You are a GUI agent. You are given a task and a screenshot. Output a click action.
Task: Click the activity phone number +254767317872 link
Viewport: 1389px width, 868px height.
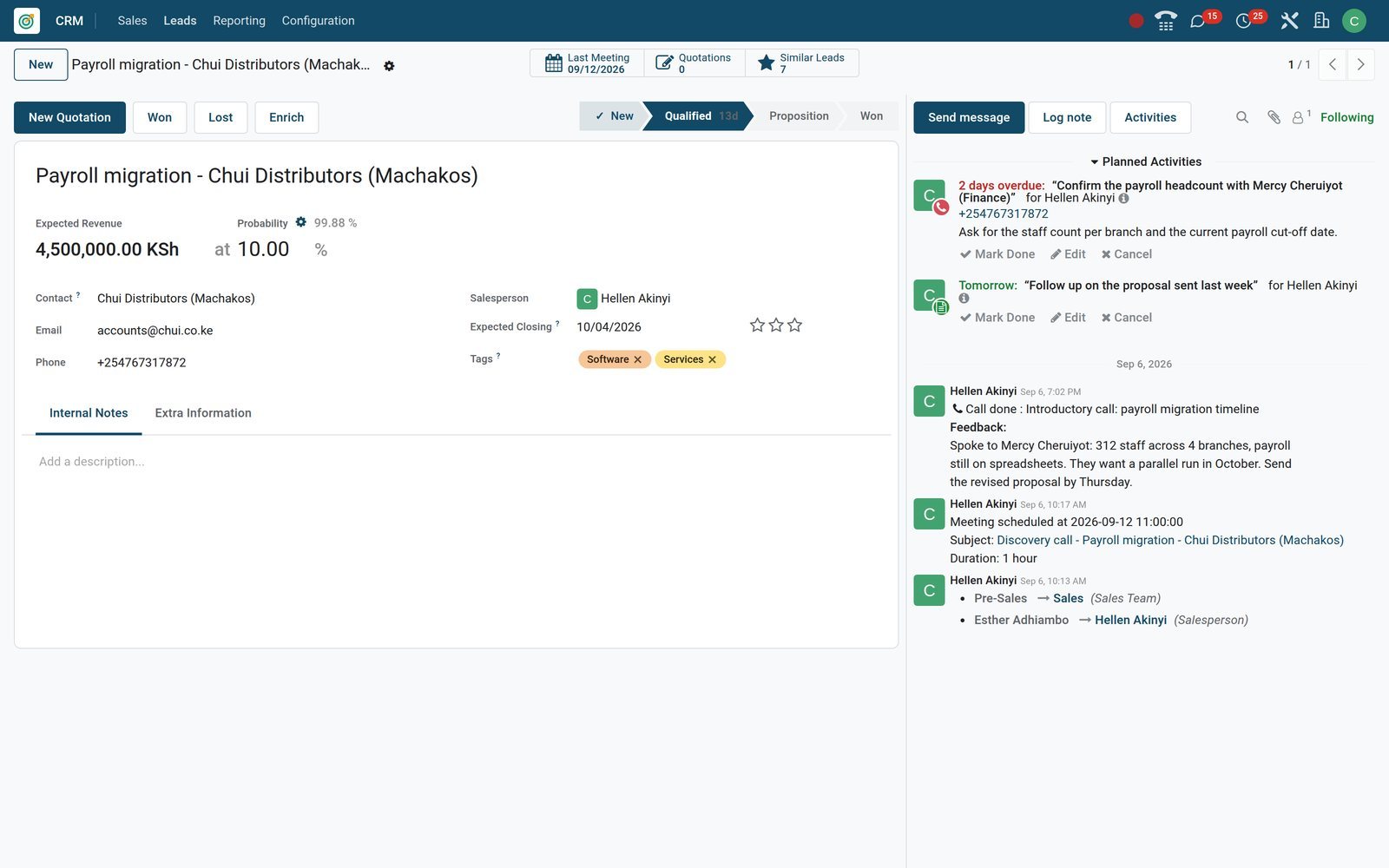pyautogui.click(x=1004, y=214)
